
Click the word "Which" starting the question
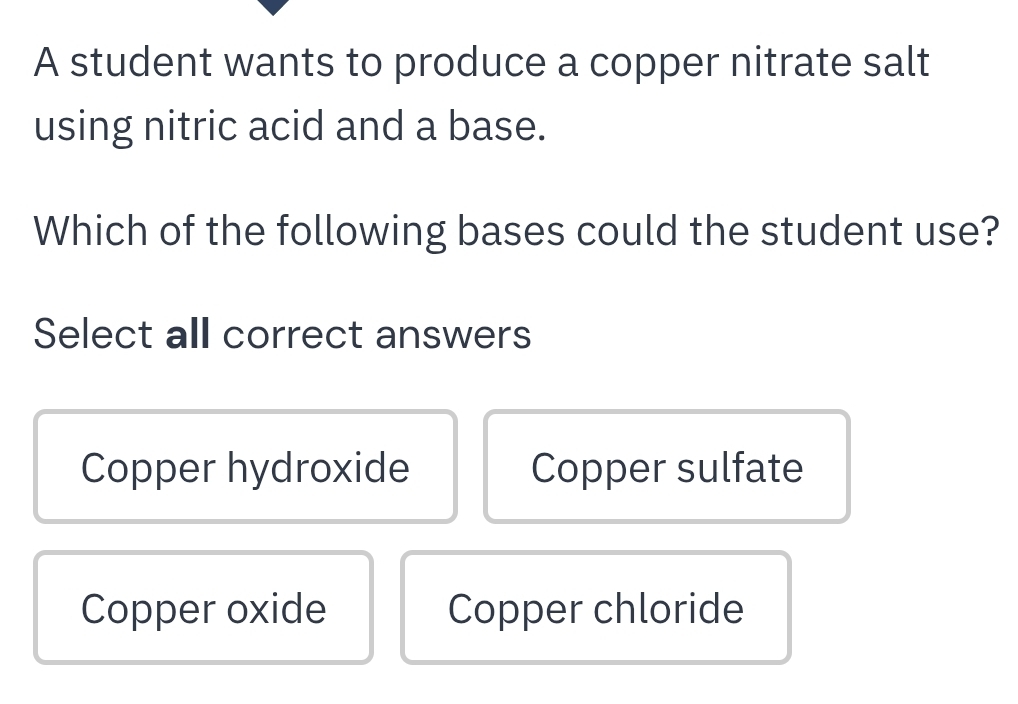point(90,231)
